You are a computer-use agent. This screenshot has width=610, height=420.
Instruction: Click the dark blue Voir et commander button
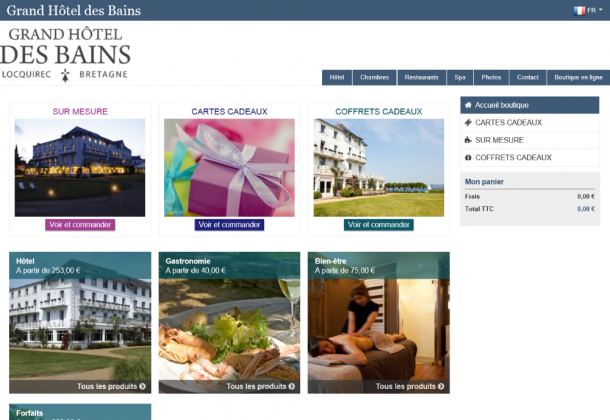point(230,225)
